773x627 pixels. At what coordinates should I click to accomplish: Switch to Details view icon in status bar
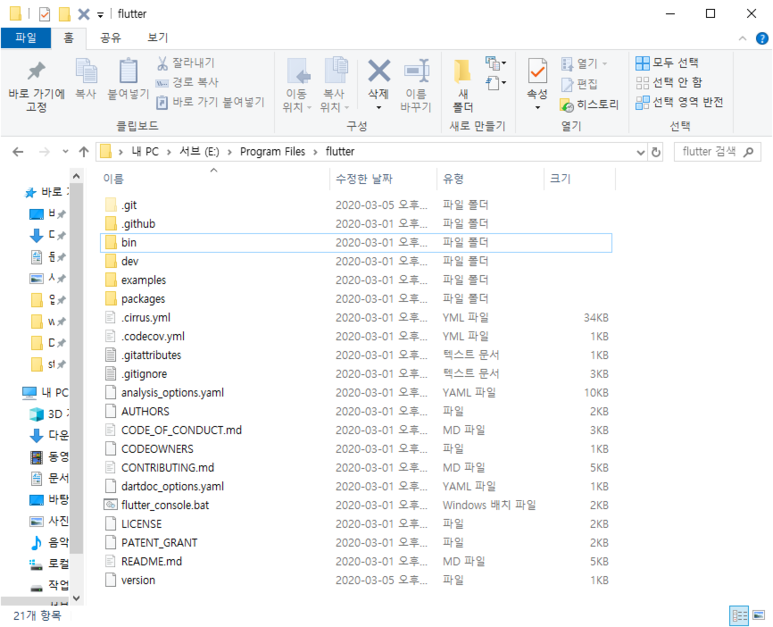pyautogui.click(x=739, y=615)
